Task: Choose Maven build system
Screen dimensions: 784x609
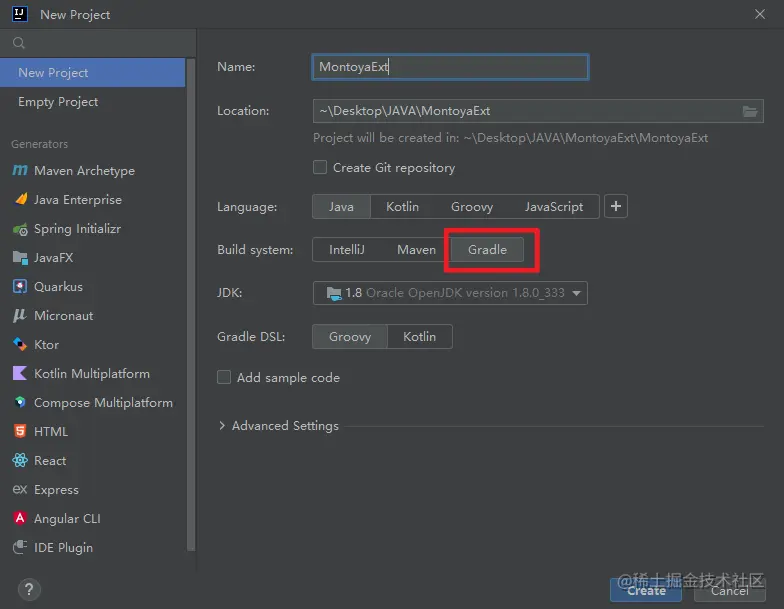Action: pos(416,250)
